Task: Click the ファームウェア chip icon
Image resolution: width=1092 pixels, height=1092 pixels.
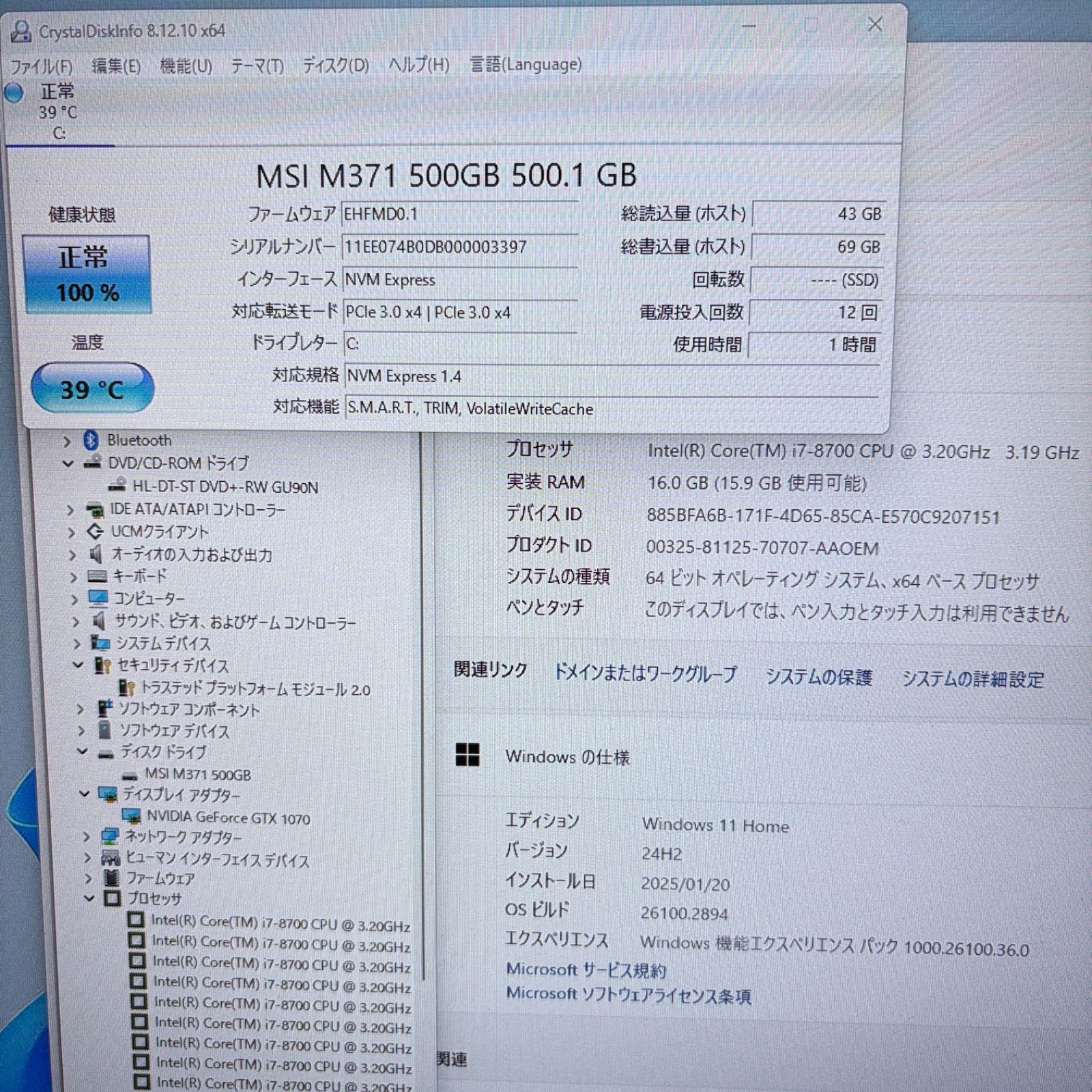Action: pyautogui.click(x=111, y=878)
